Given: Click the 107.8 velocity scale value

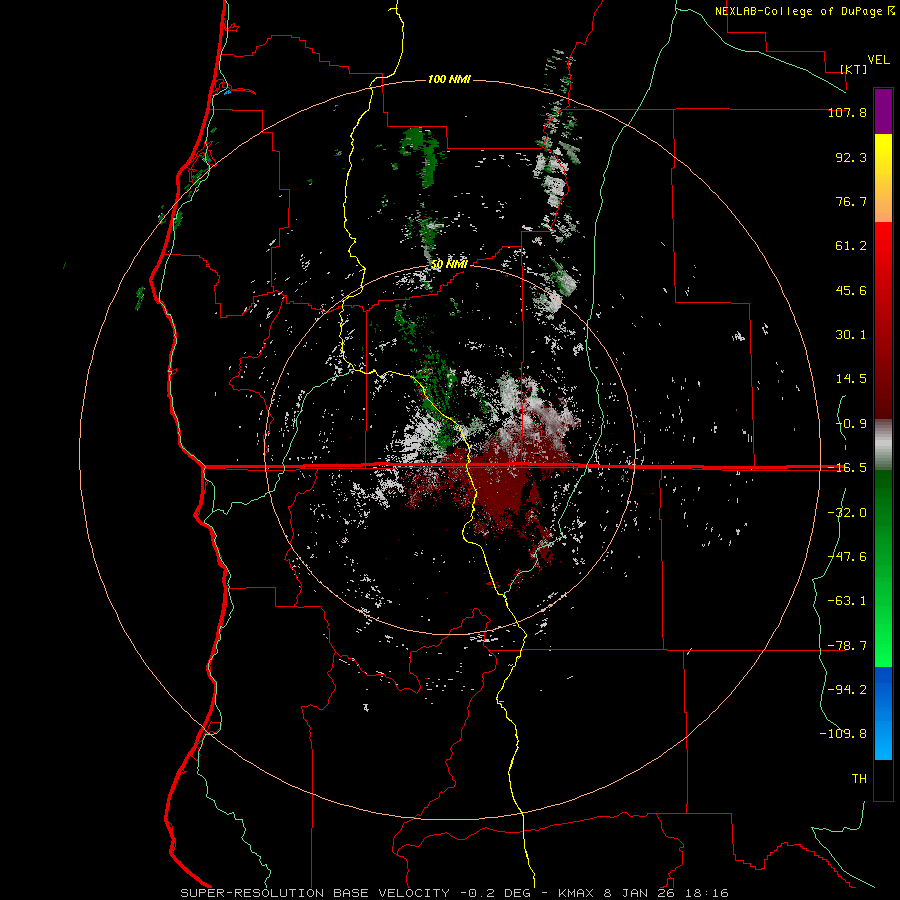Looking at the screenshot, I should tap(847, 112).
